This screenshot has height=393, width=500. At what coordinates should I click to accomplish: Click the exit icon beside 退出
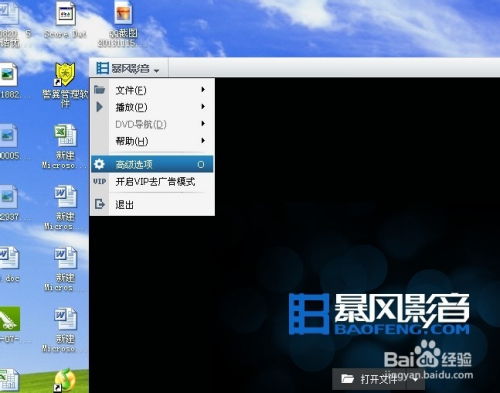pos(100,204)
